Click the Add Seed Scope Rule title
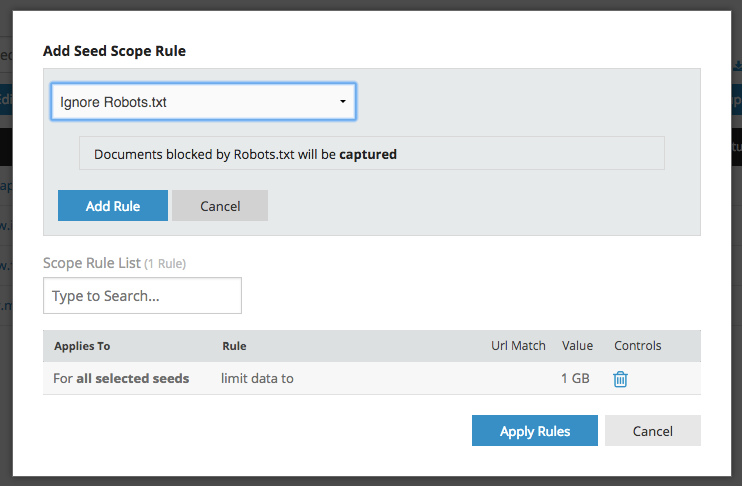Viewport: 742px width, 486px height. click(114, 51)
